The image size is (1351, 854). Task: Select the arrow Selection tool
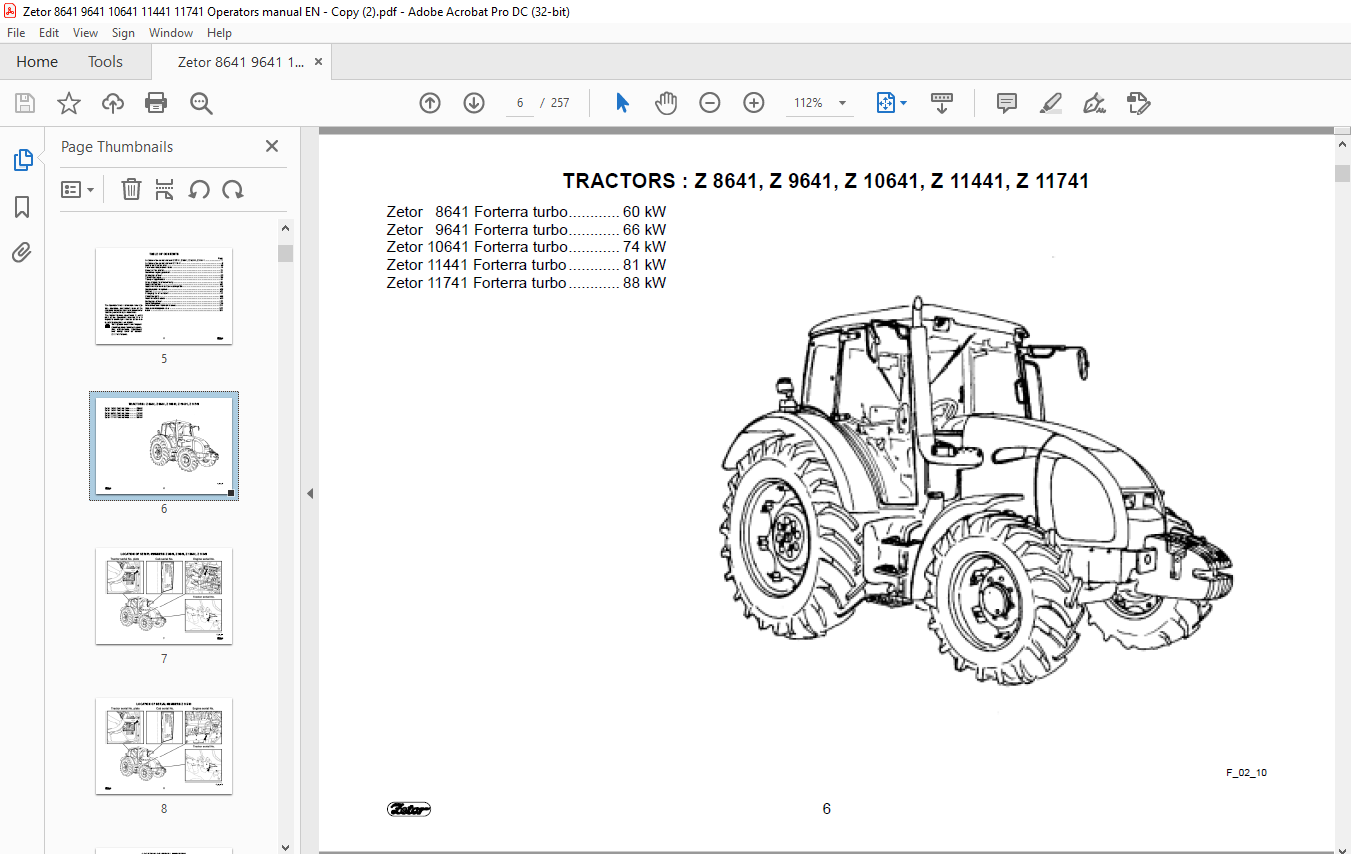coord(622,103)
